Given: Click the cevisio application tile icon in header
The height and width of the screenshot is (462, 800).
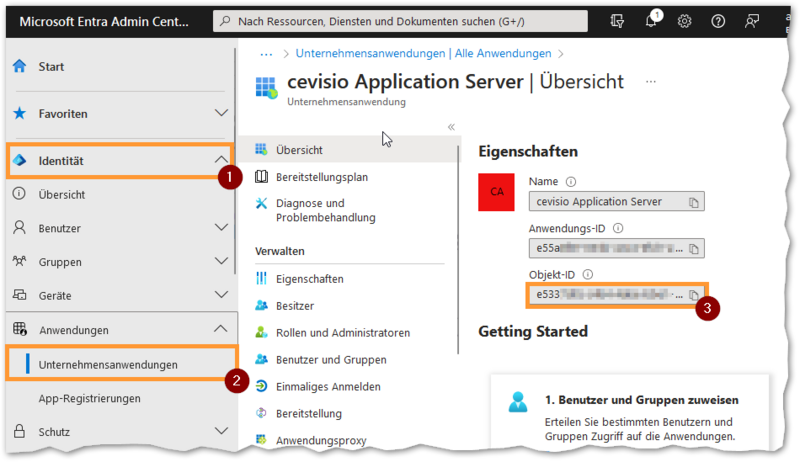Looking at the screenshot, I should pos(266,88).
